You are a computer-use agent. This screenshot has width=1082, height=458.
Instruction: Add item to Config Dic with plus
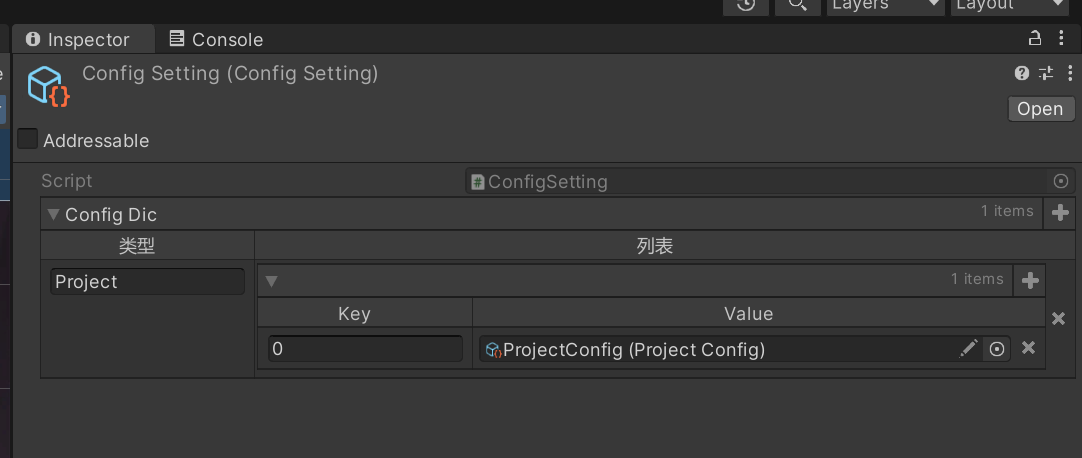(1060, 213)
